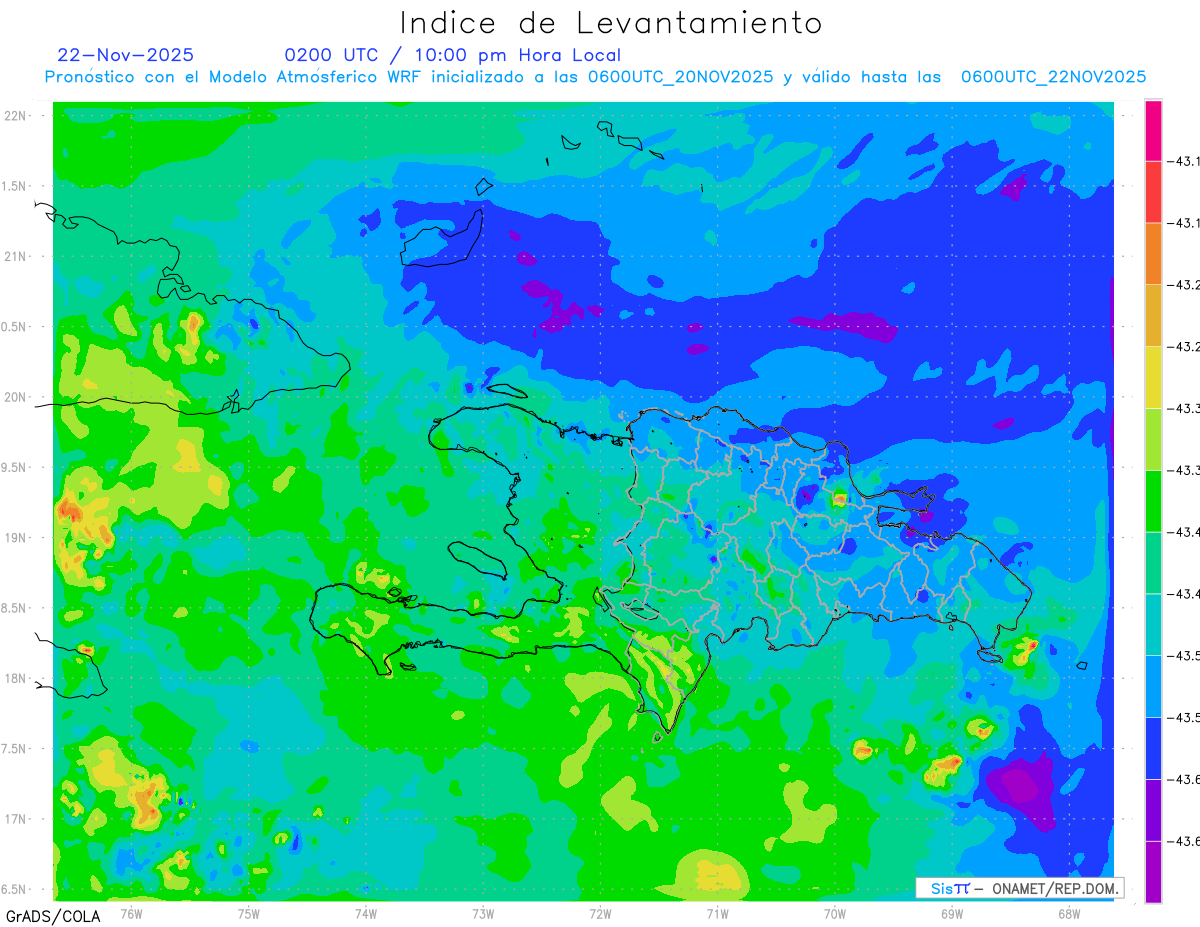Image resolution: width=1200 pixels, height=927 pixels.
Task: Pick the bottom purple swatch on the color bar
Action: [x=1153, y=872]
